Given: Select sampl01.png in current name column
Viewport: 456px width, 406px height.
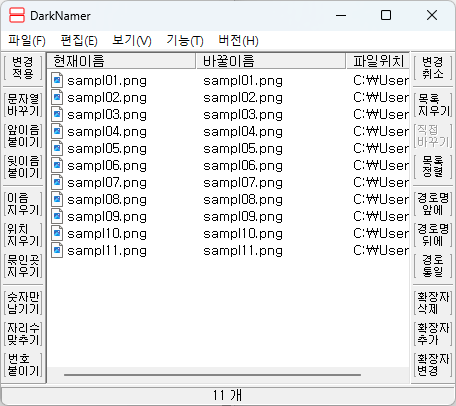Looking at the screenshot, I should 107,81.
